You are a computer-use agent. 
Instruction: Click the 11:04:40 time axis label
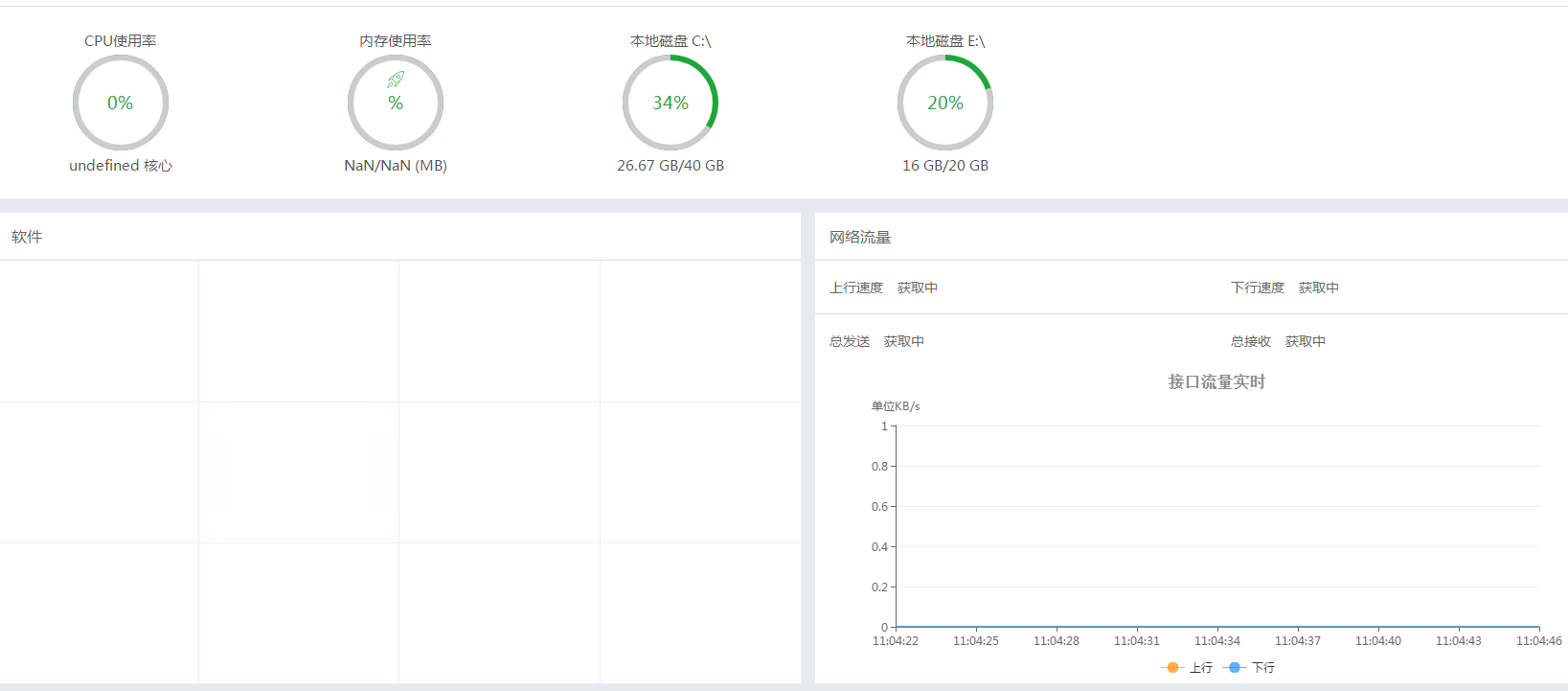(x=1378, y=641)
